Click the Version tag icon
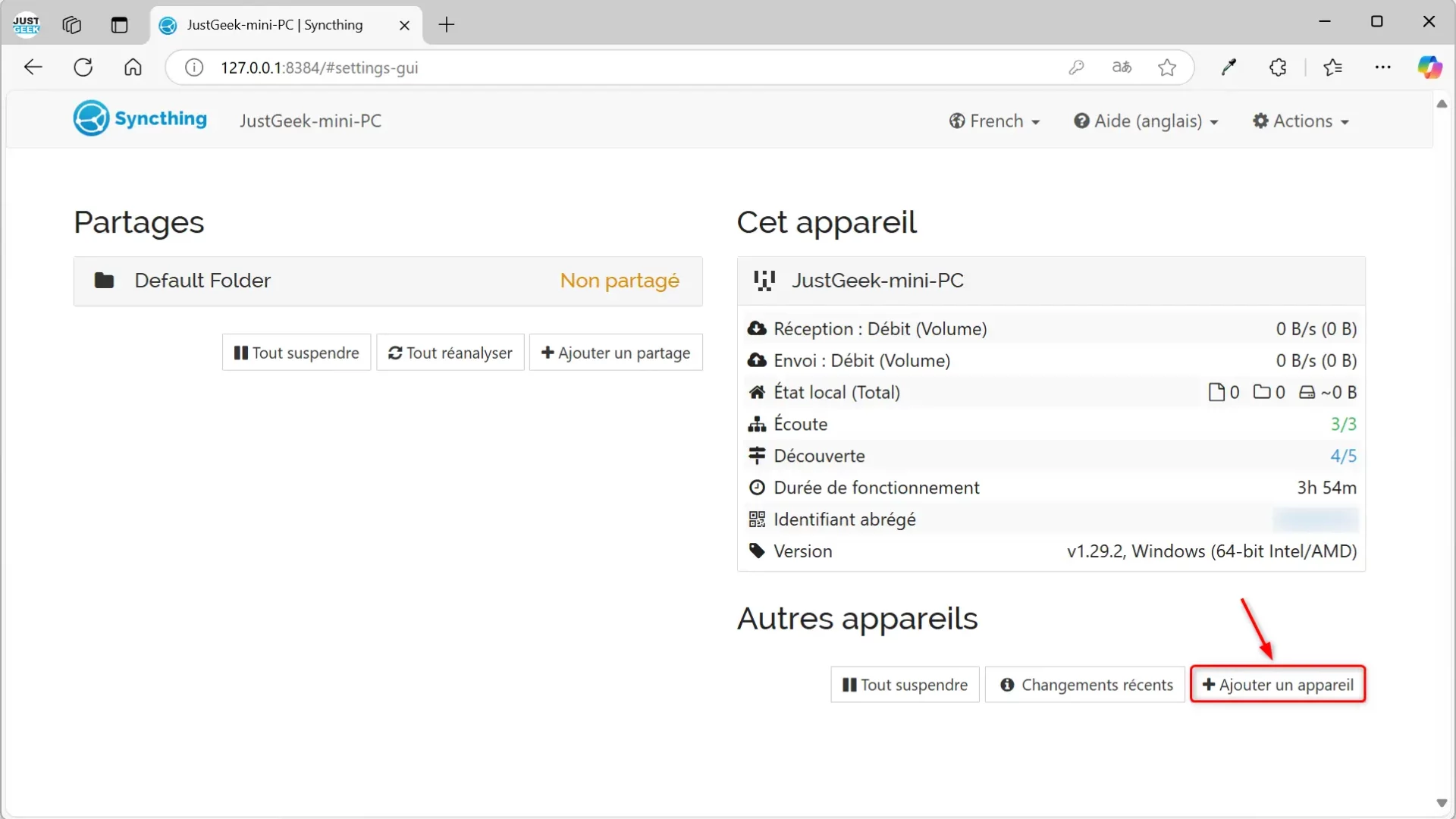 (x=757, y=551)
